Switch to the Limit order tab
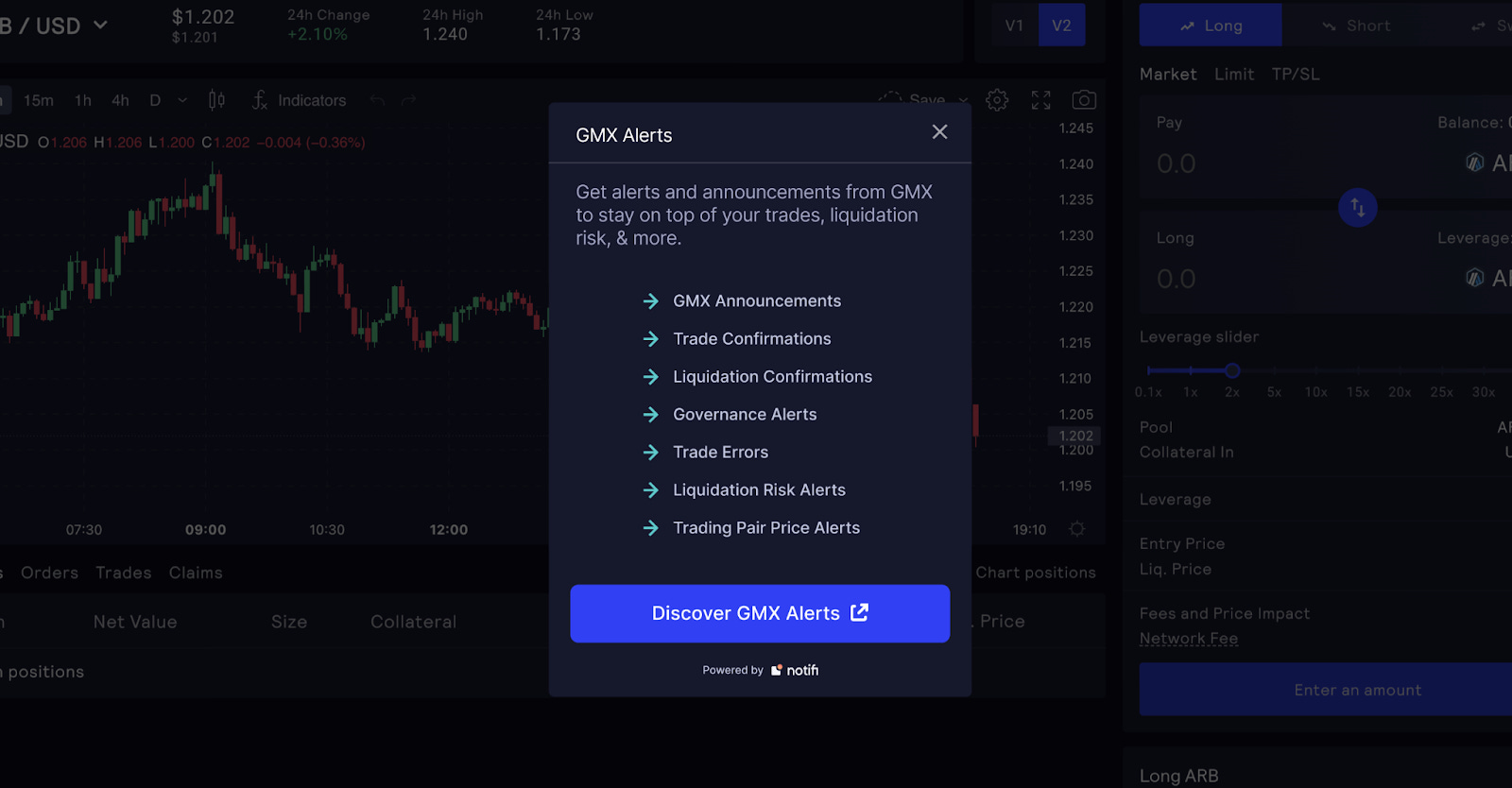 pos(1233,74)
